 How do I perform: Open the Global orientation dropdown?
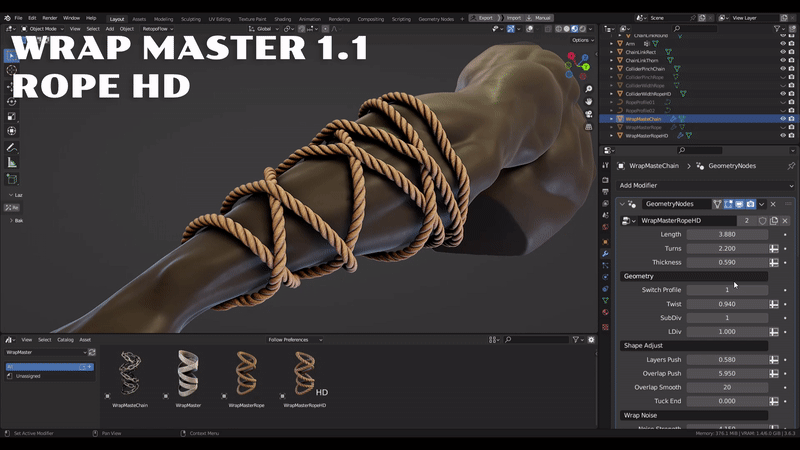click(x=264, y=29)
